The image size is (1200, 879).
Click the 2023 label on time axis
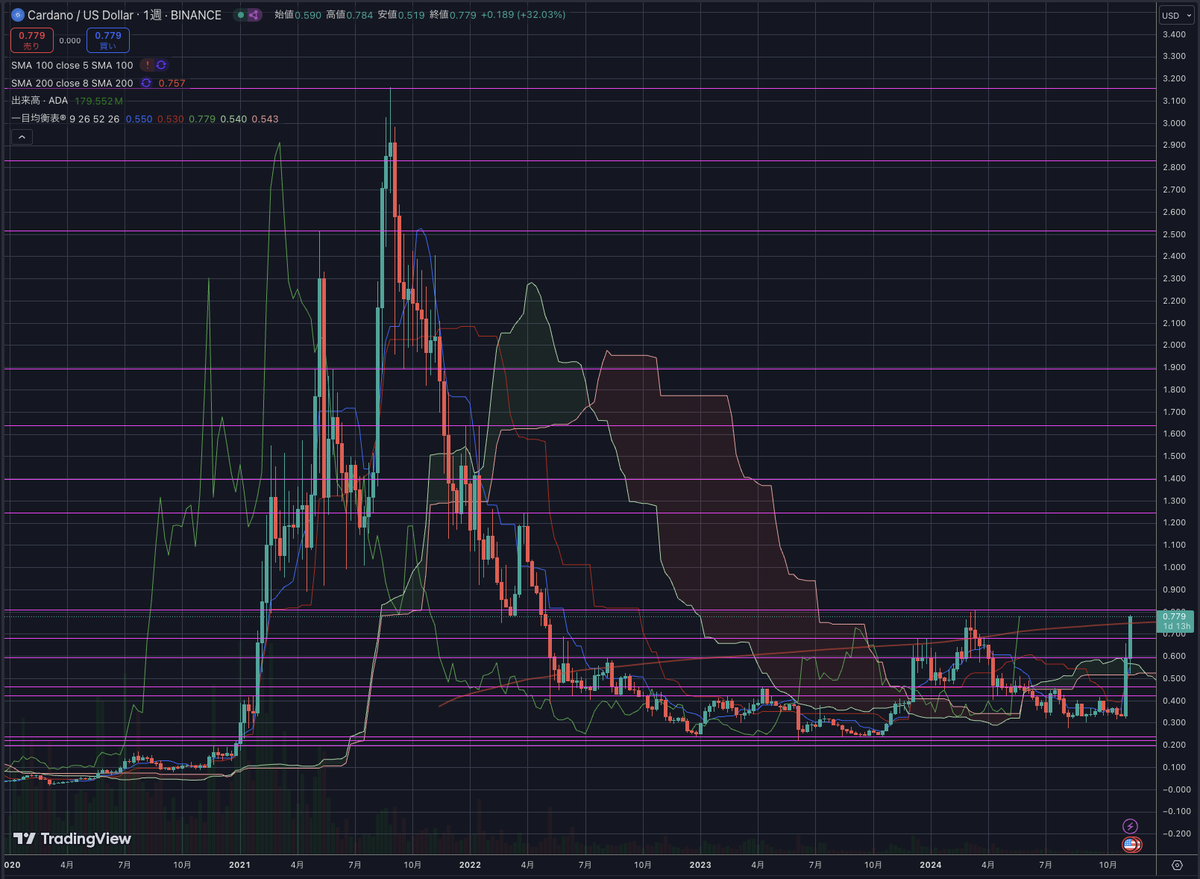click(700, 863)
